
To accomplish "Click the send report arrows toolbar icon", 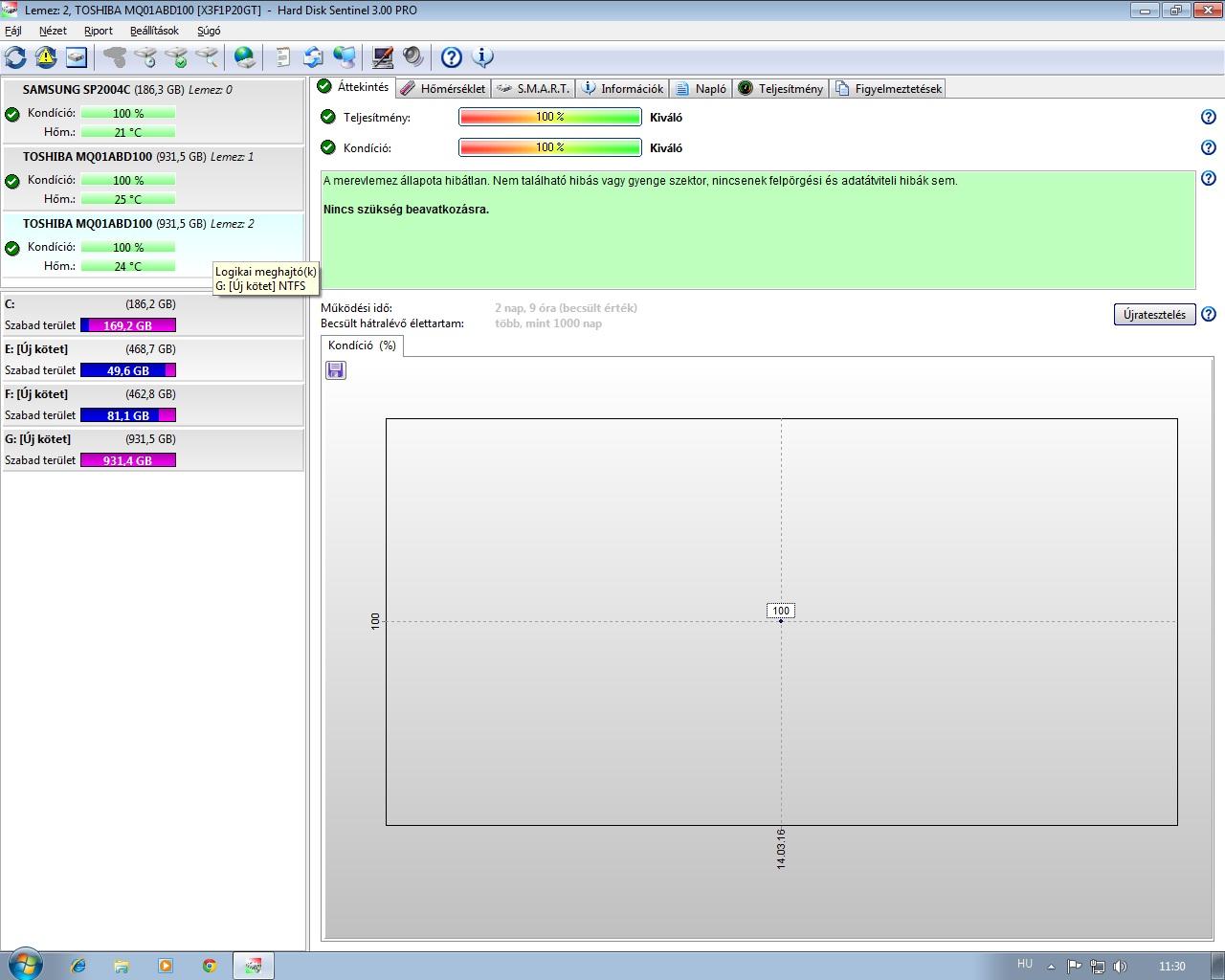I will tap(313, 57).
